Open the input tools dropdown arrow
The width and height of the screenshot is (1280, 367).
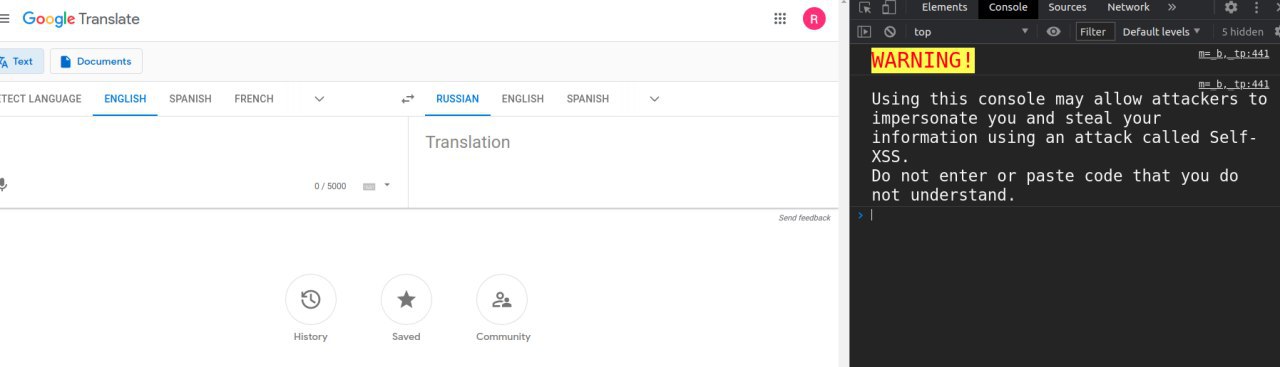pos(387,185)
